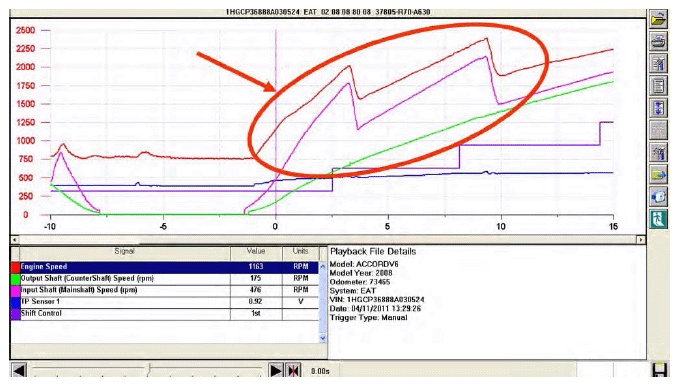Click the Model Year: 2008 line
The width and height of the screenshot is (679, 386).
coord(361,273)
